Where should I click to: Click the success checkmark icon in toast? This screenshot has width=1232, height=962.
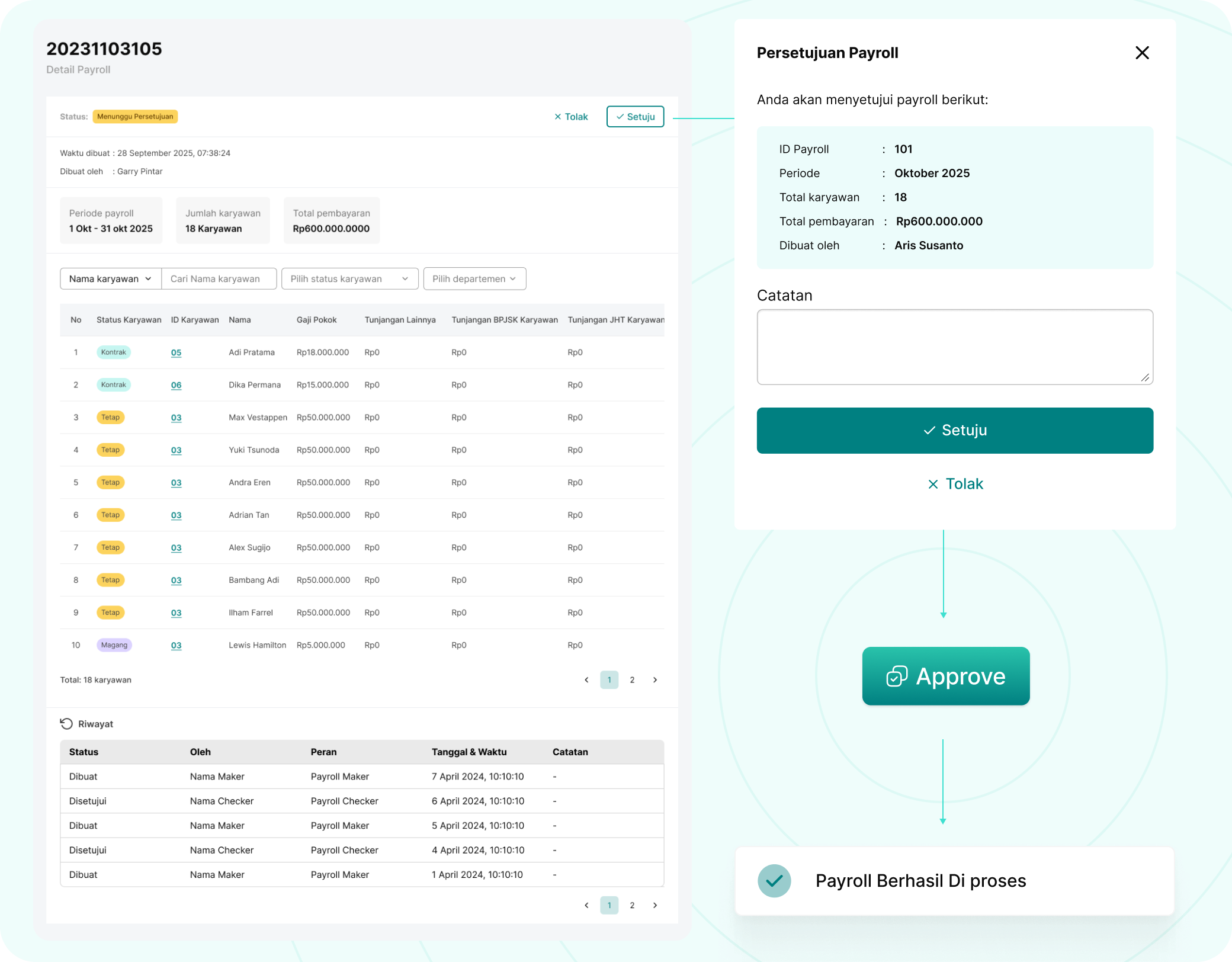(774, 881)
